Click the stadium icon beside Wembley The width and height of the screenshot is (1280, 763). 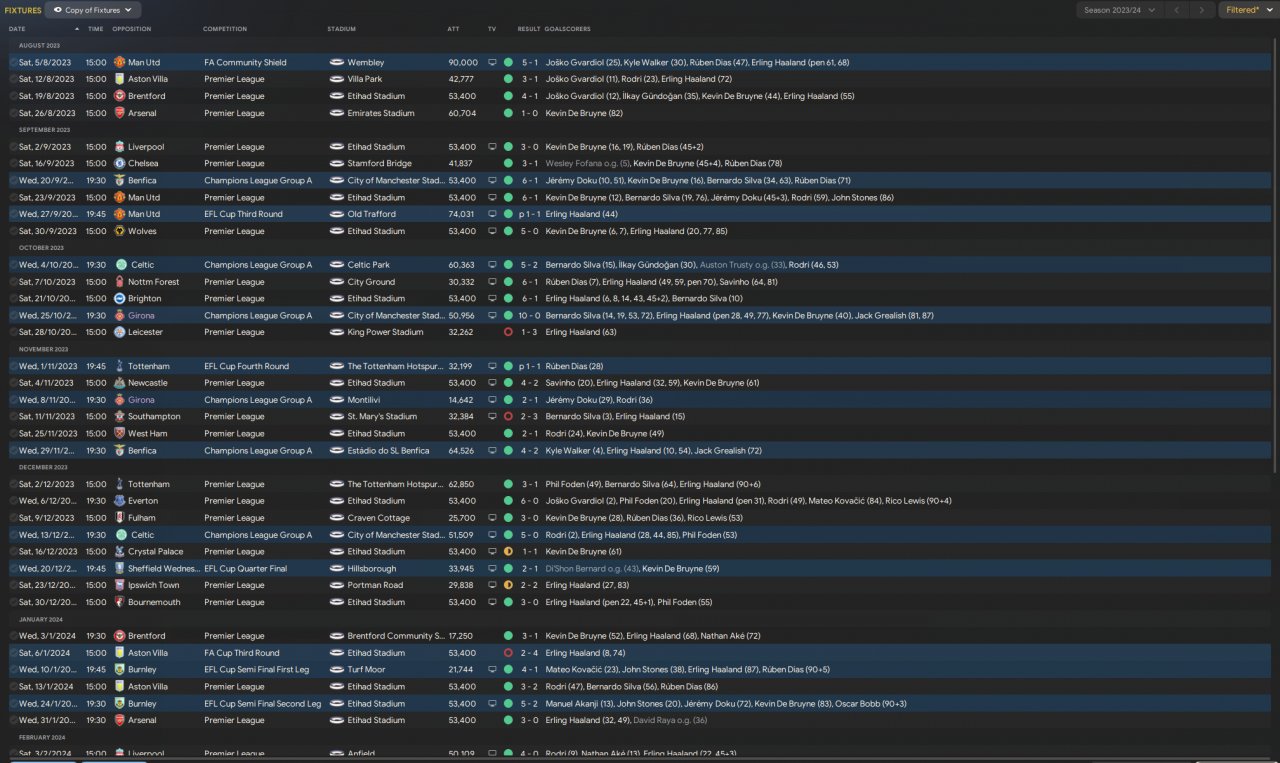pos(337,62)
